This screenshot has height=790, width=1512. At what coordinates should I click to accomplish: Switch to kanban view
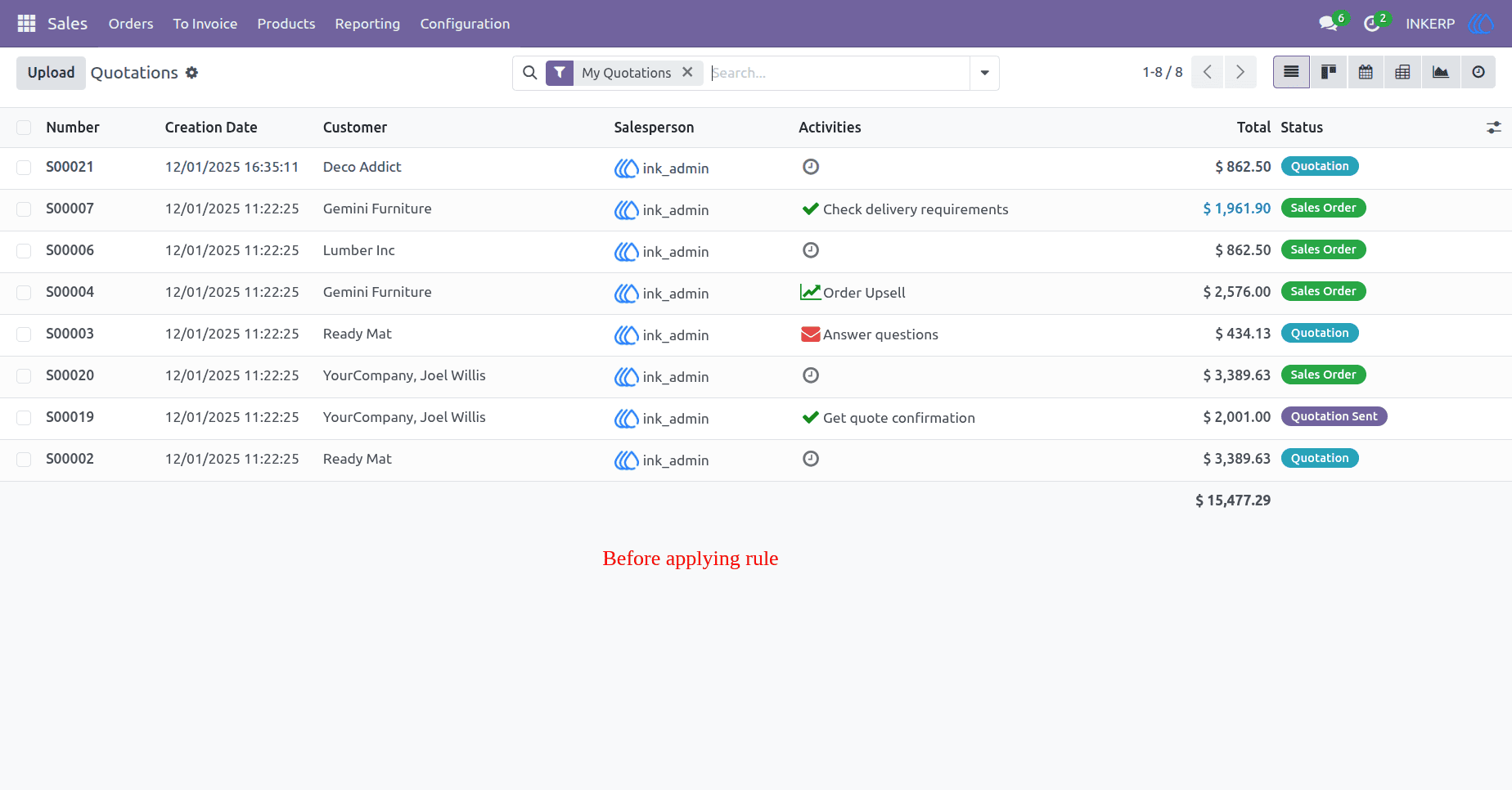click(x=1329, y=72)
